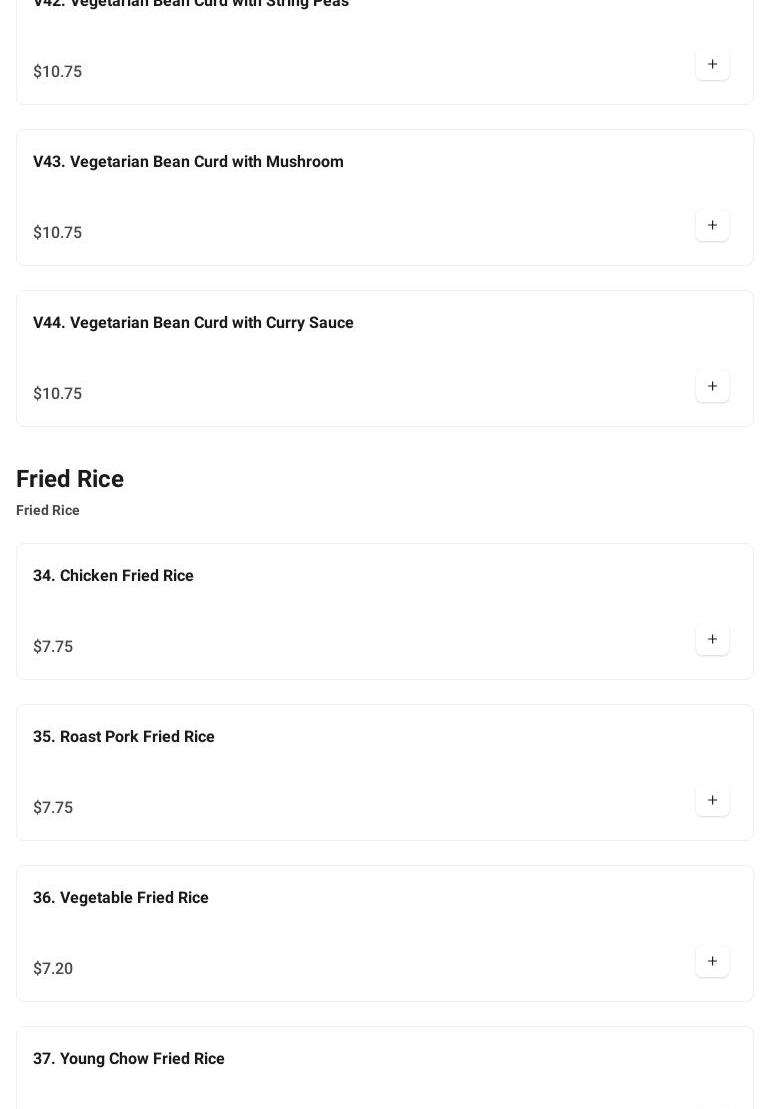The height and width of the screenshot is (1109, 770).
Task: Open 37. Young Chow Fried Rice item
Action: click(129, 1059)
